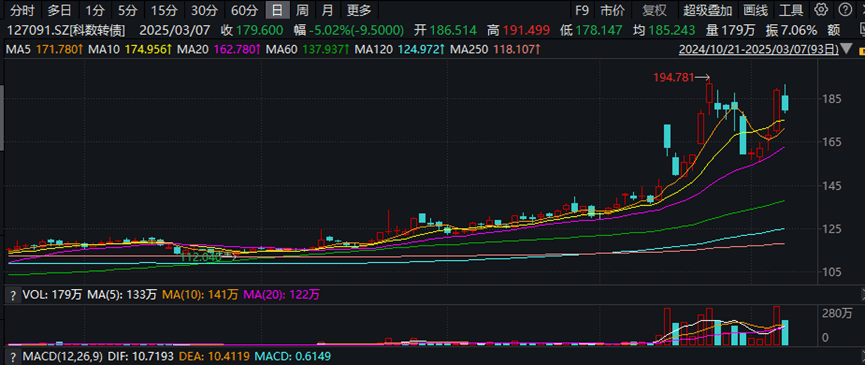Viewport: 865px width, 365px height.
Task: Switch to the 月 monthly tab
Action: [328, 10]
